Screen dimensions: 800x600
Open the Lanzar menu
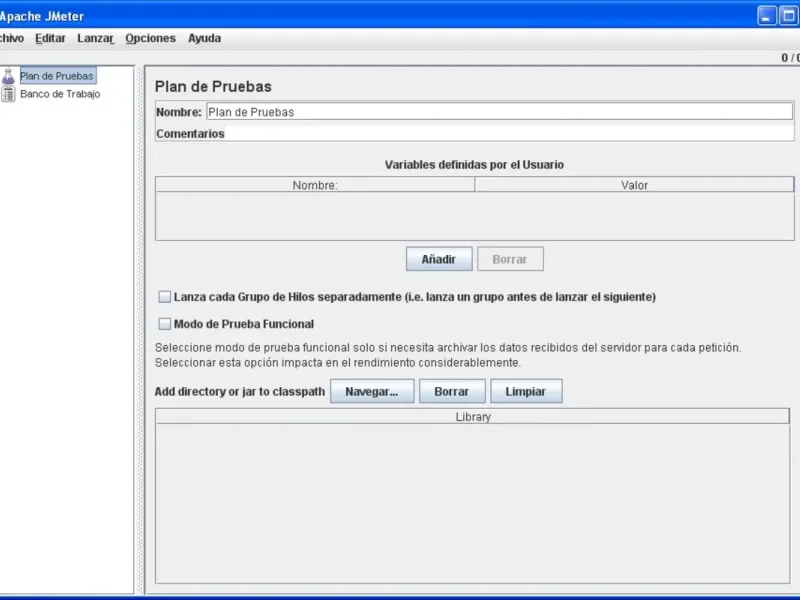95,38
